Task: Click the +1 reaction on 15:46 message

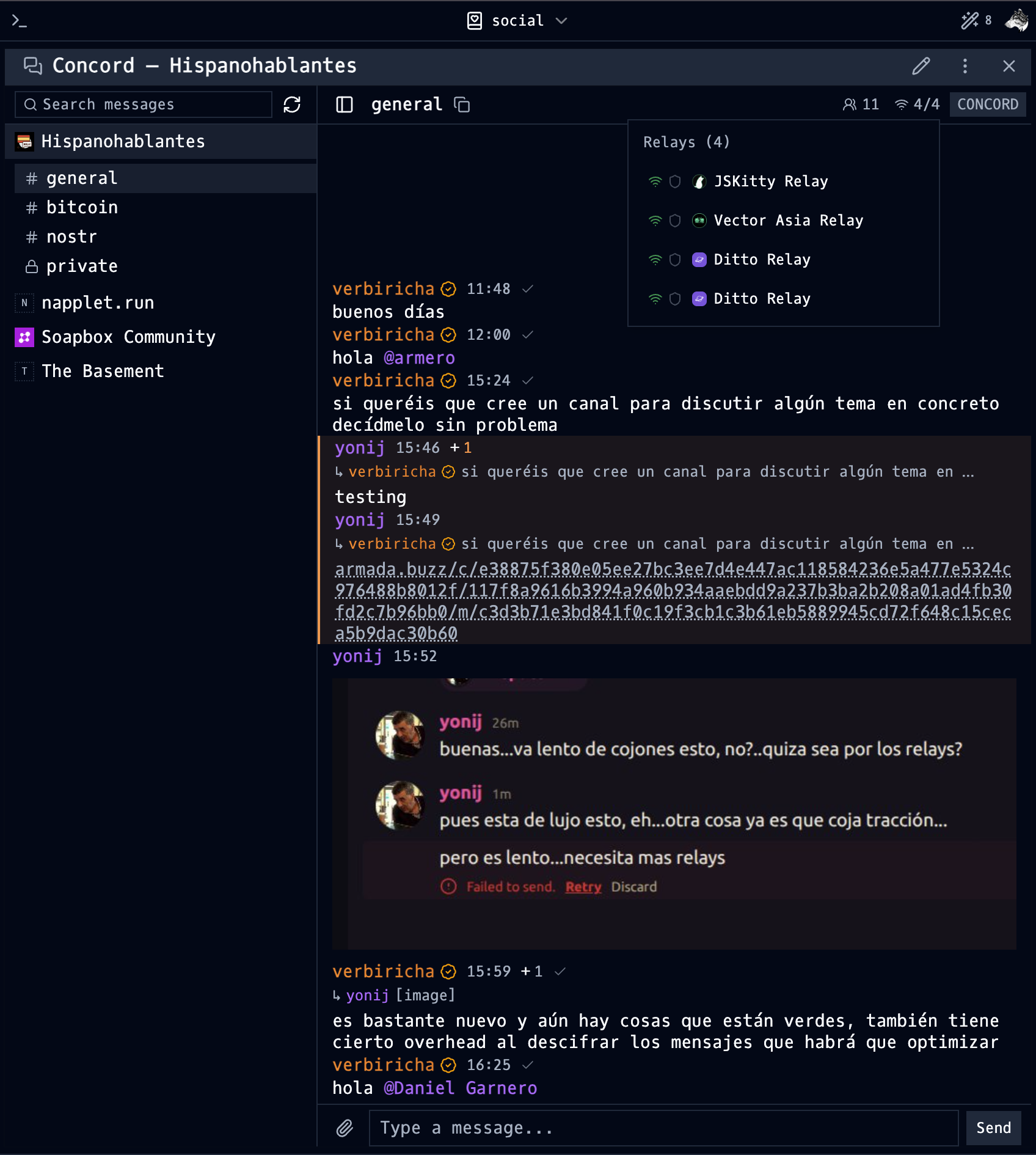Action: [x=461, y=448]
